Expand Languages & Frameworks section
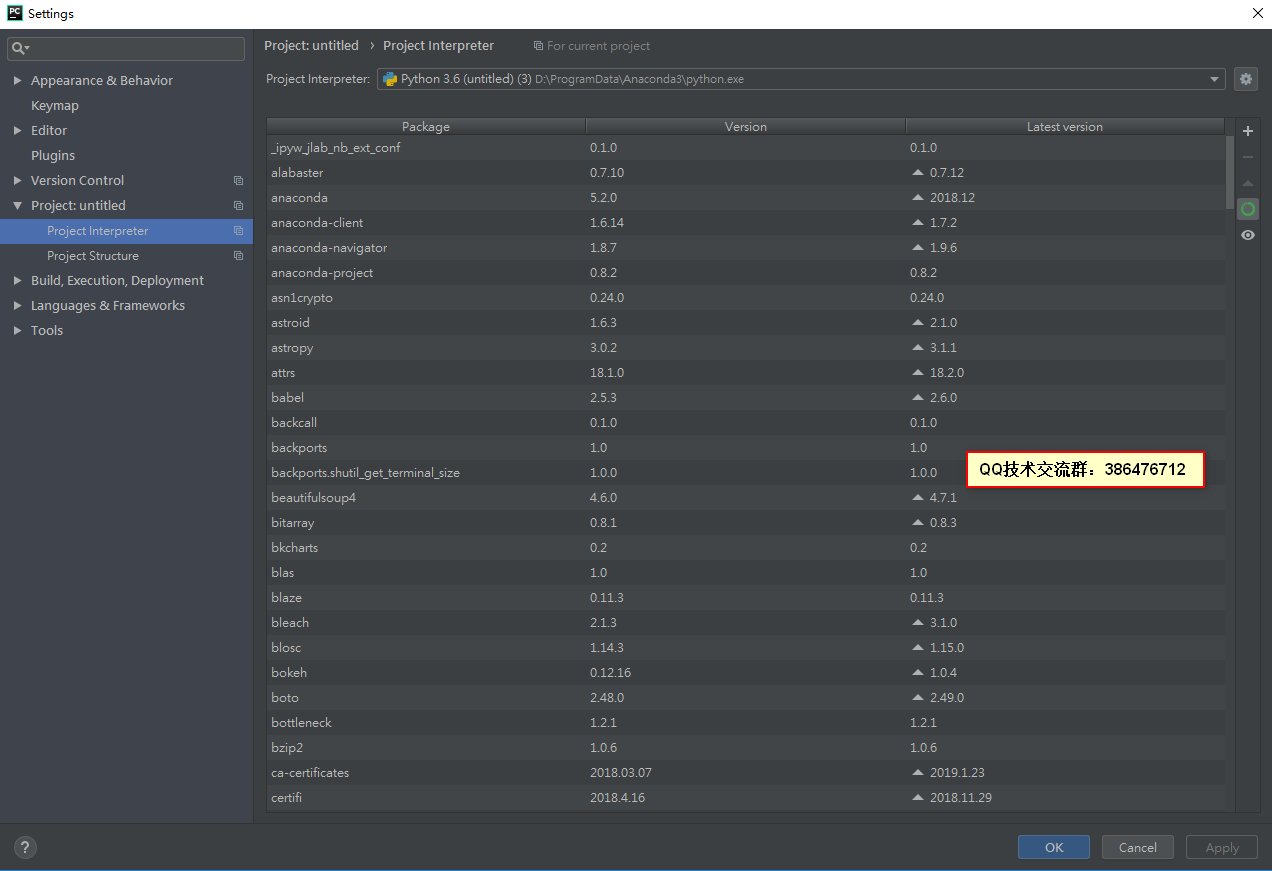This screenshot has width=1272, height=871. point(18,306)
